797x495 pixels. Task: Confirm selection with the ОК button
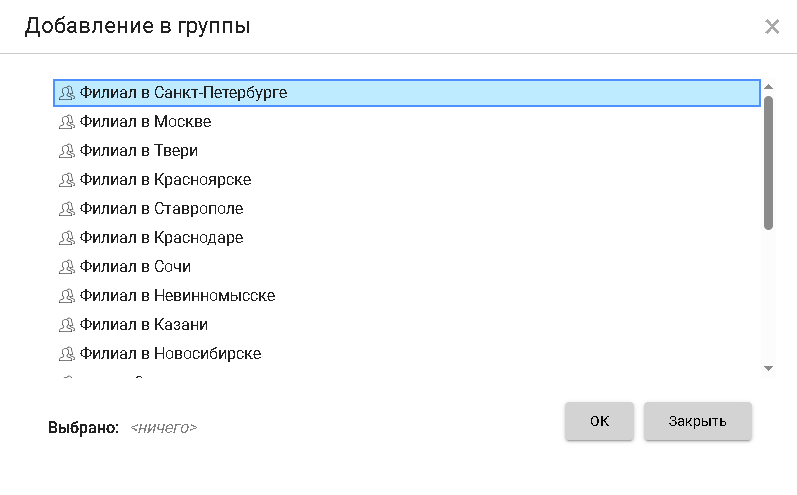click(599, 421)
